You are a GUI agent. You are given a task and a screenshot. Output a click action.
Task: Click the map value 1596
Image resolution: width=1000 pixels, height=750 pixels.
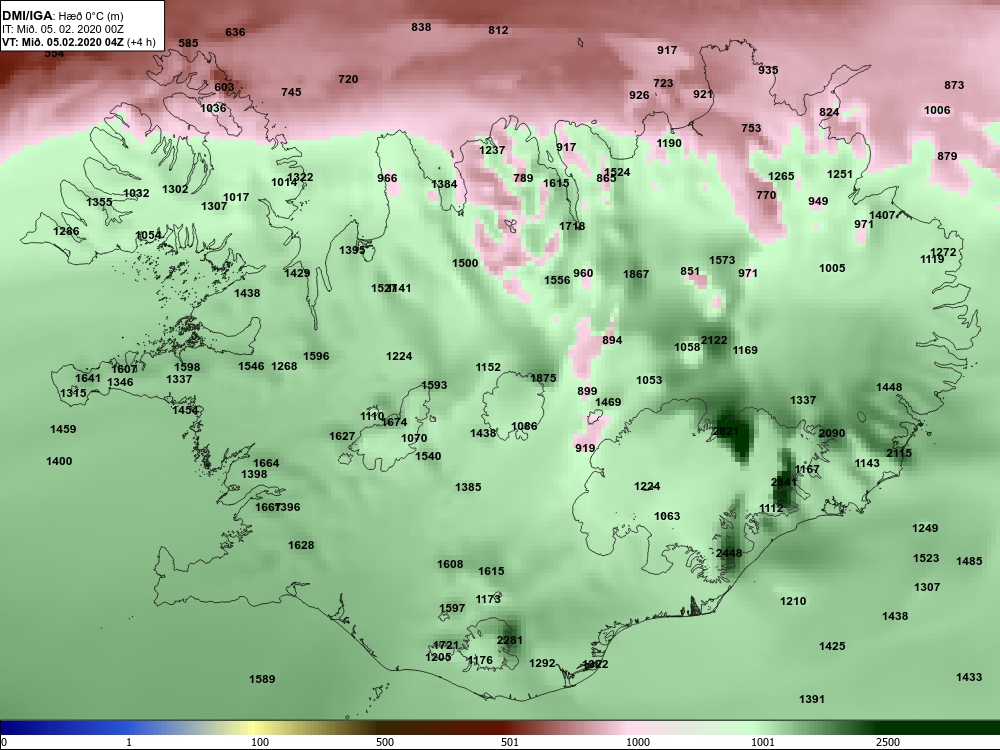[316, 357]
